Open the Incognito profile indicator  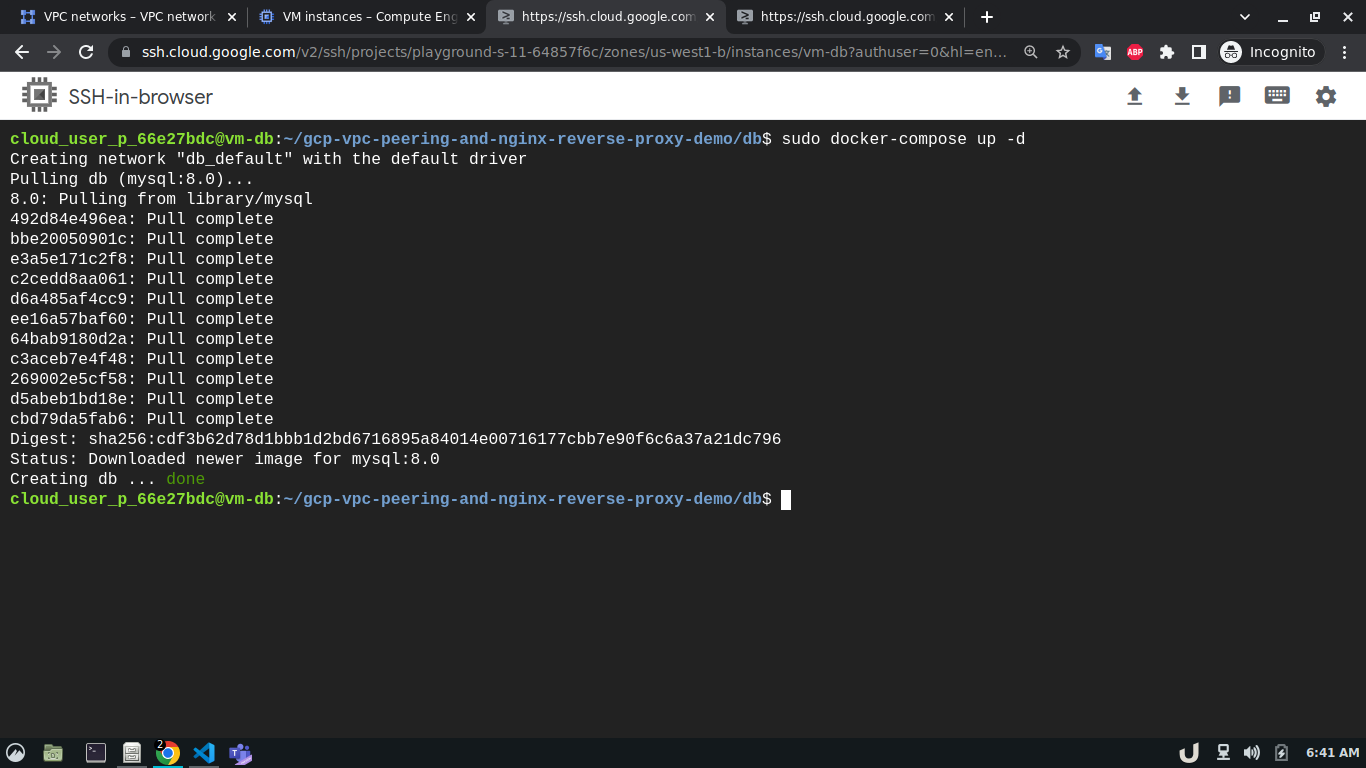coord(1270,52)
